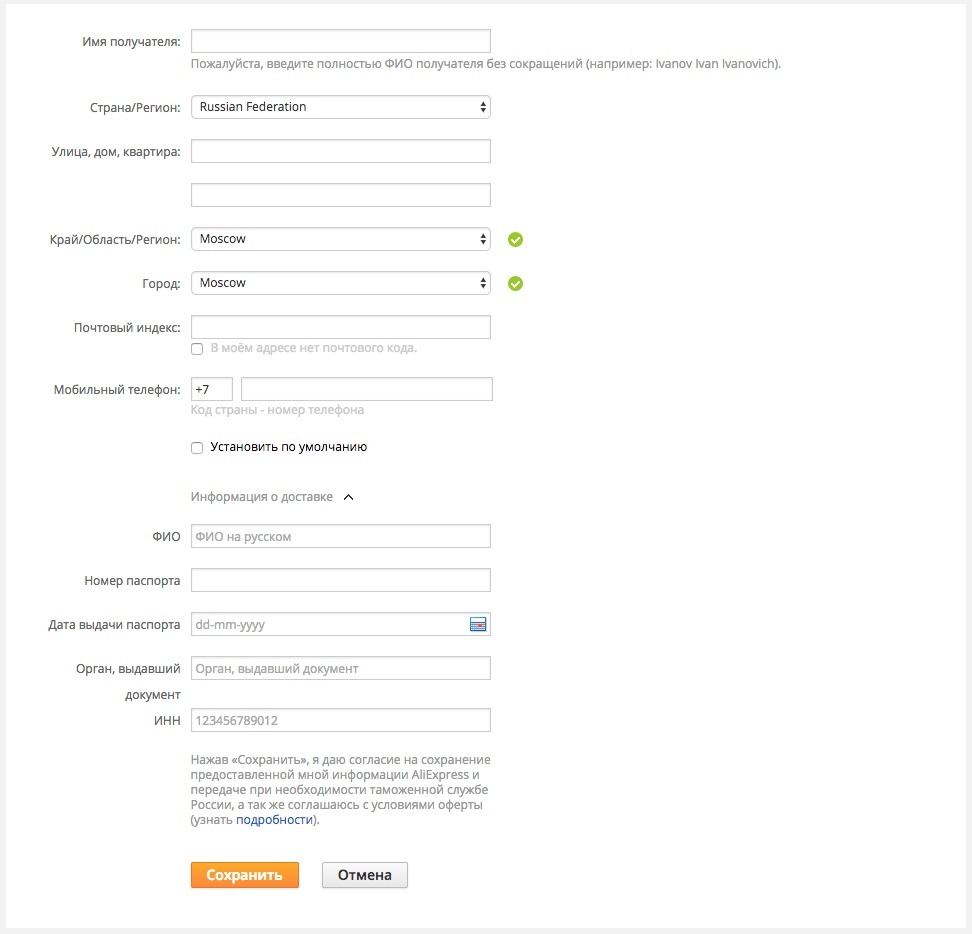Check the no postal code checkbox

197,349
